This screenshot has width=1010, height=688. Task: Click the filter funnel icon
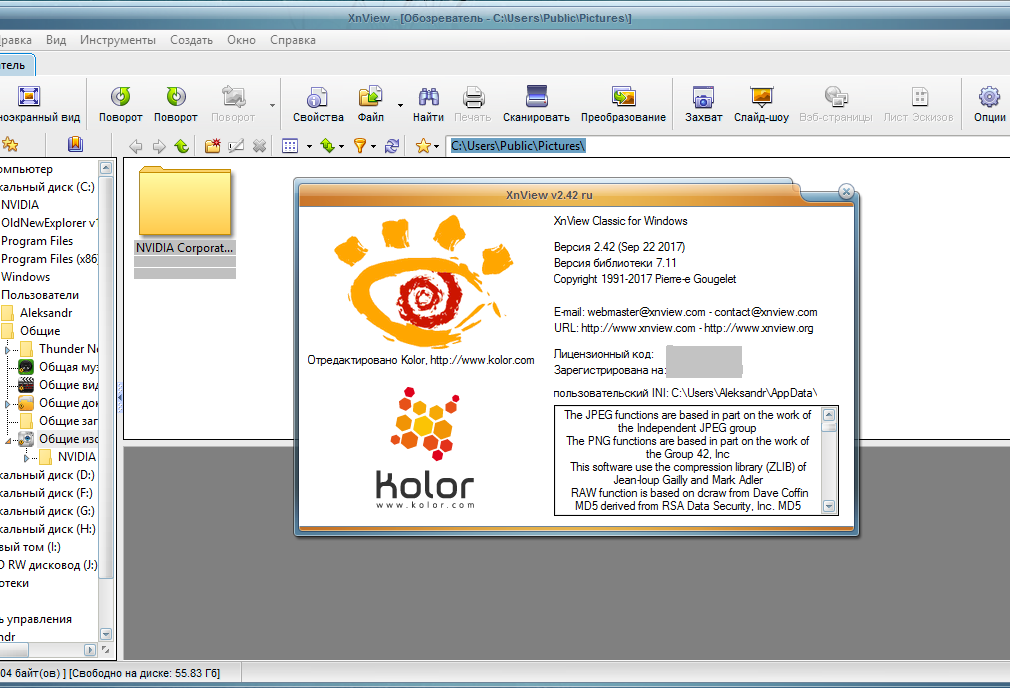[360, 146]
